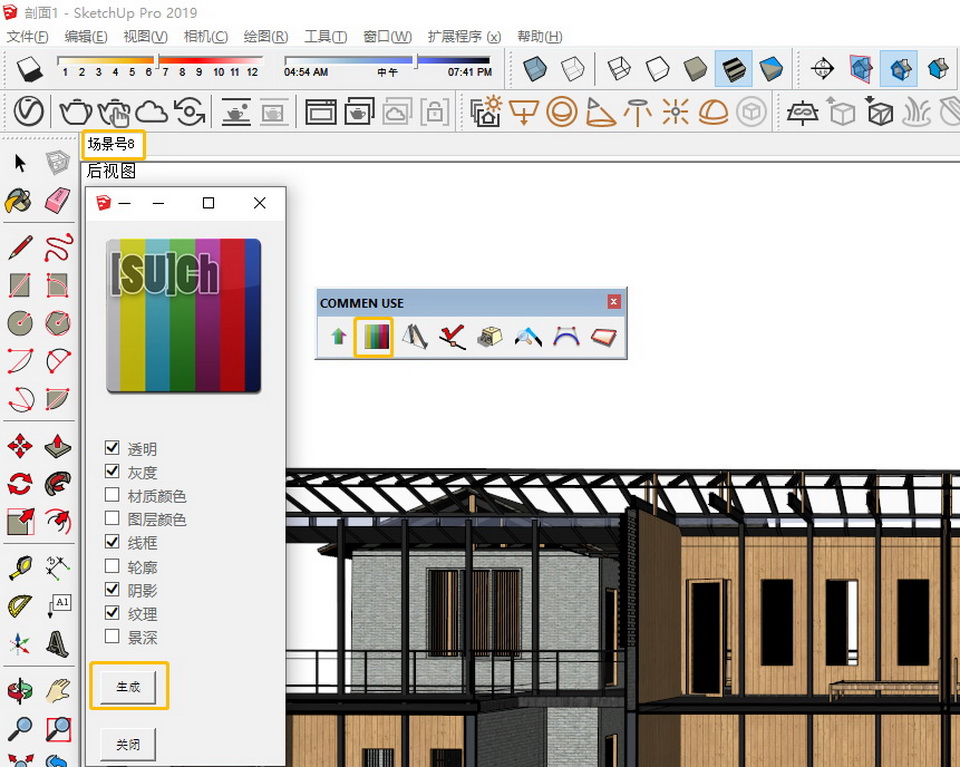Activate the Push/Pull tool
This screenshot has height=767, width=960.
(x=58, y=446)
